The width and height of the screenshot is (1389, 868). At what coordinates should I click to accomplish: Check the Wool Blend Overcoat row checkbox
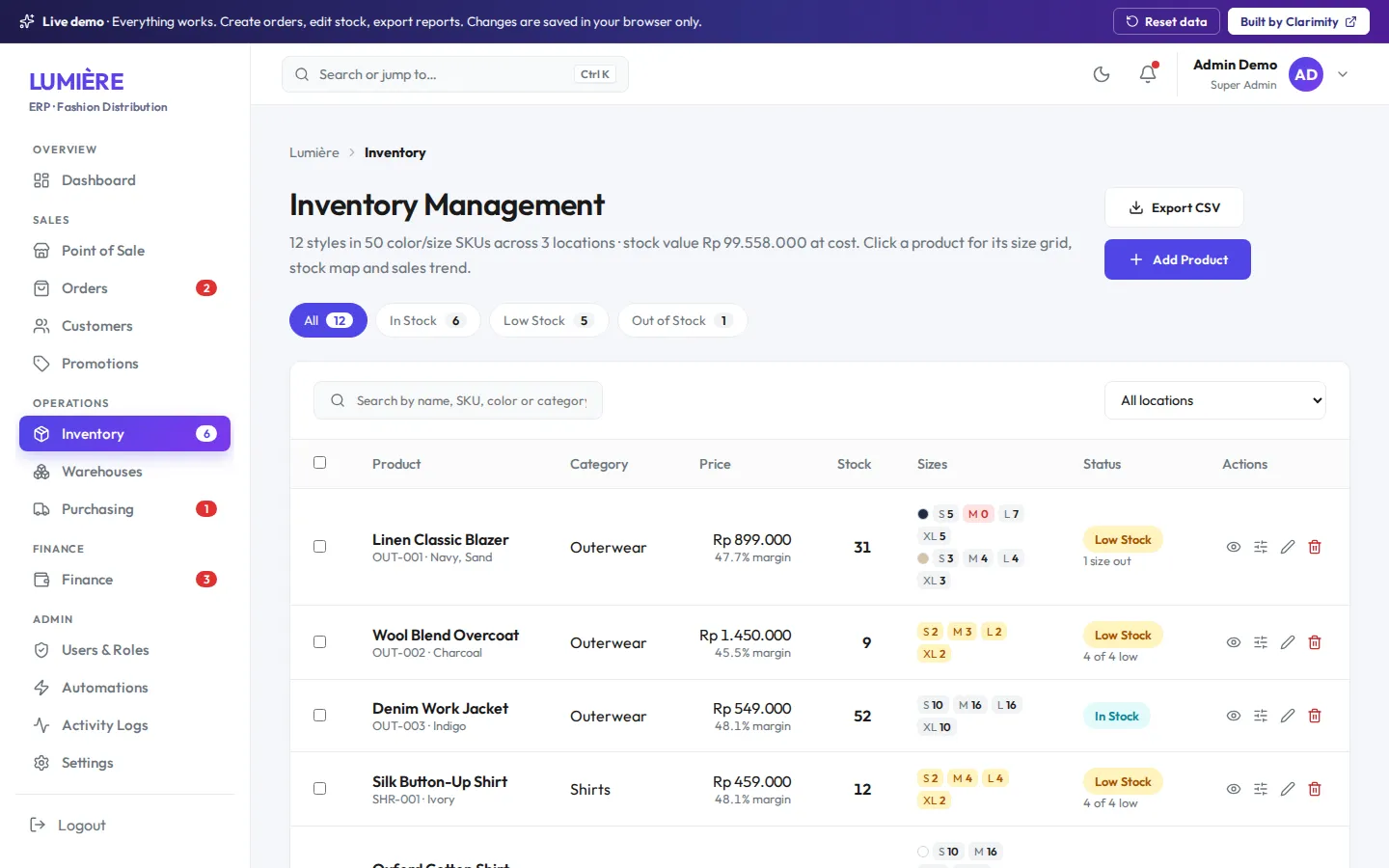tap(320, 642)
